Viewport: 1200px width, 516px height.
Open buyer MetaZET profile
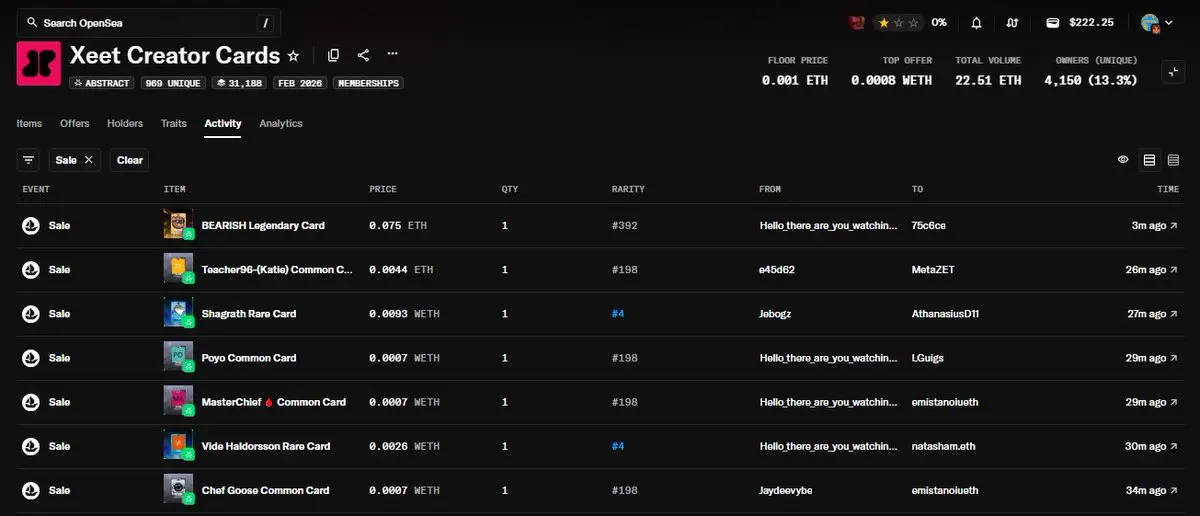[x=933, y=270]
